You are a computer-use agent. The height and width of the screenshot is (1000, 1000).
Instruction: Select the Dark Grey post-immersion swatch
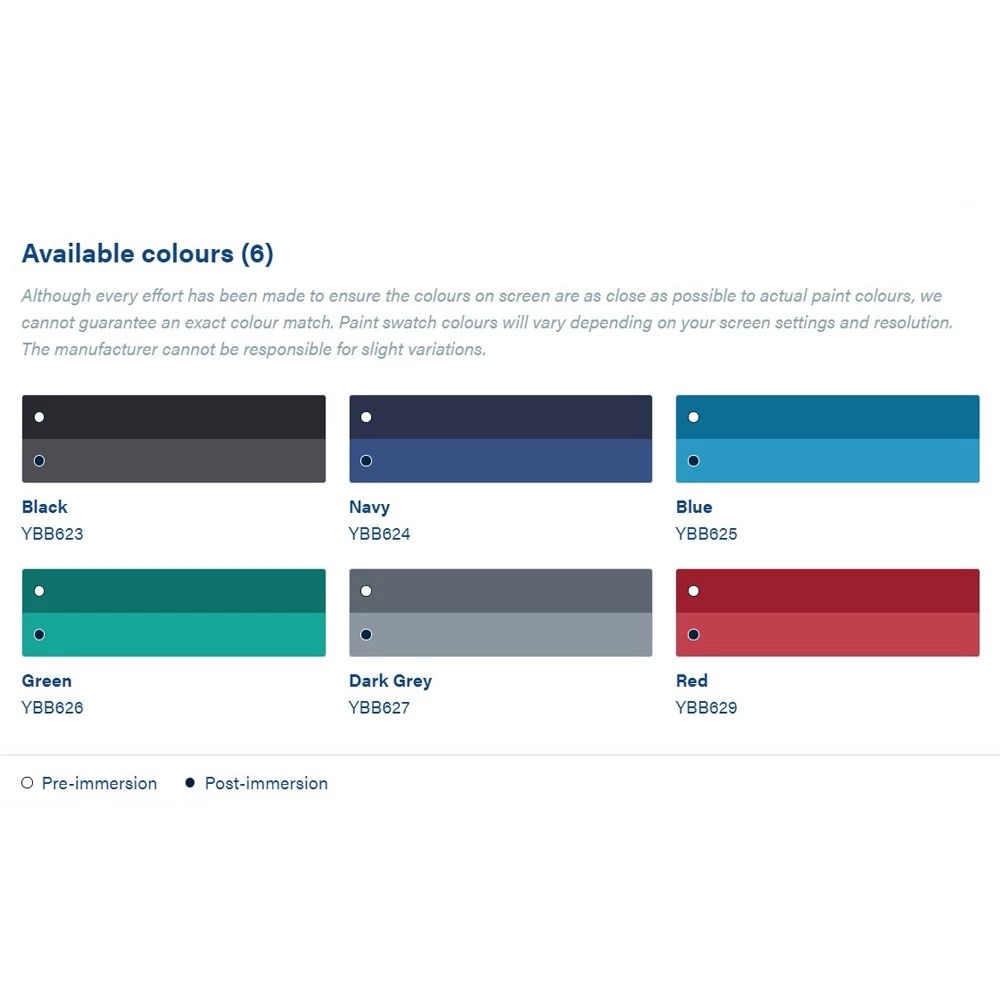pyautogui.click(x=500, y=635)
